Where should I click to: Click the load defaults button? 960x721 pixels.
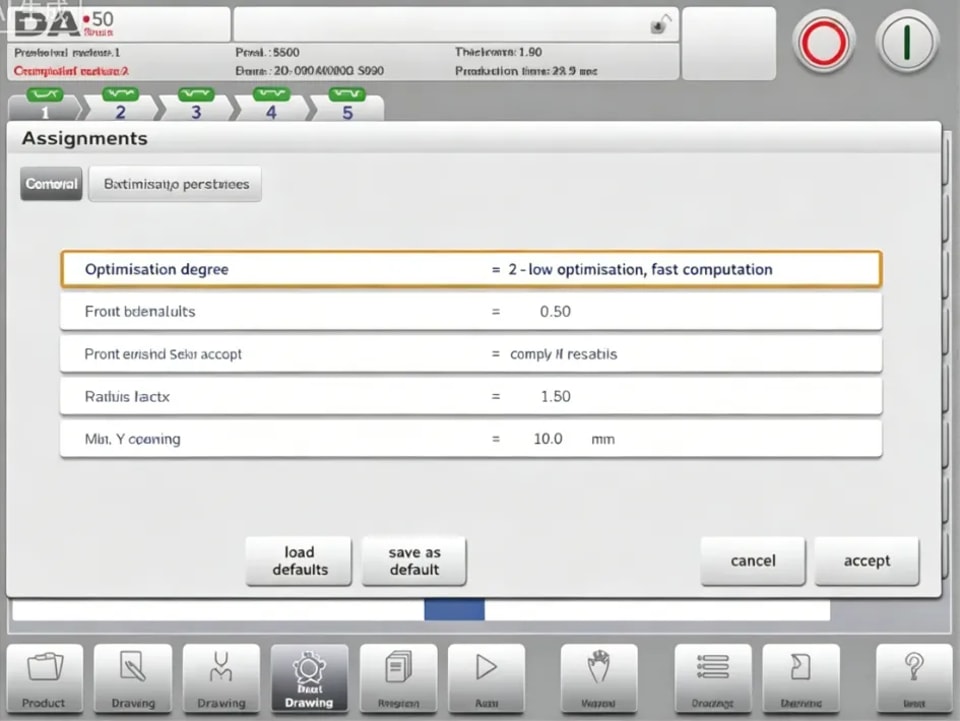[x=299, y=561]
